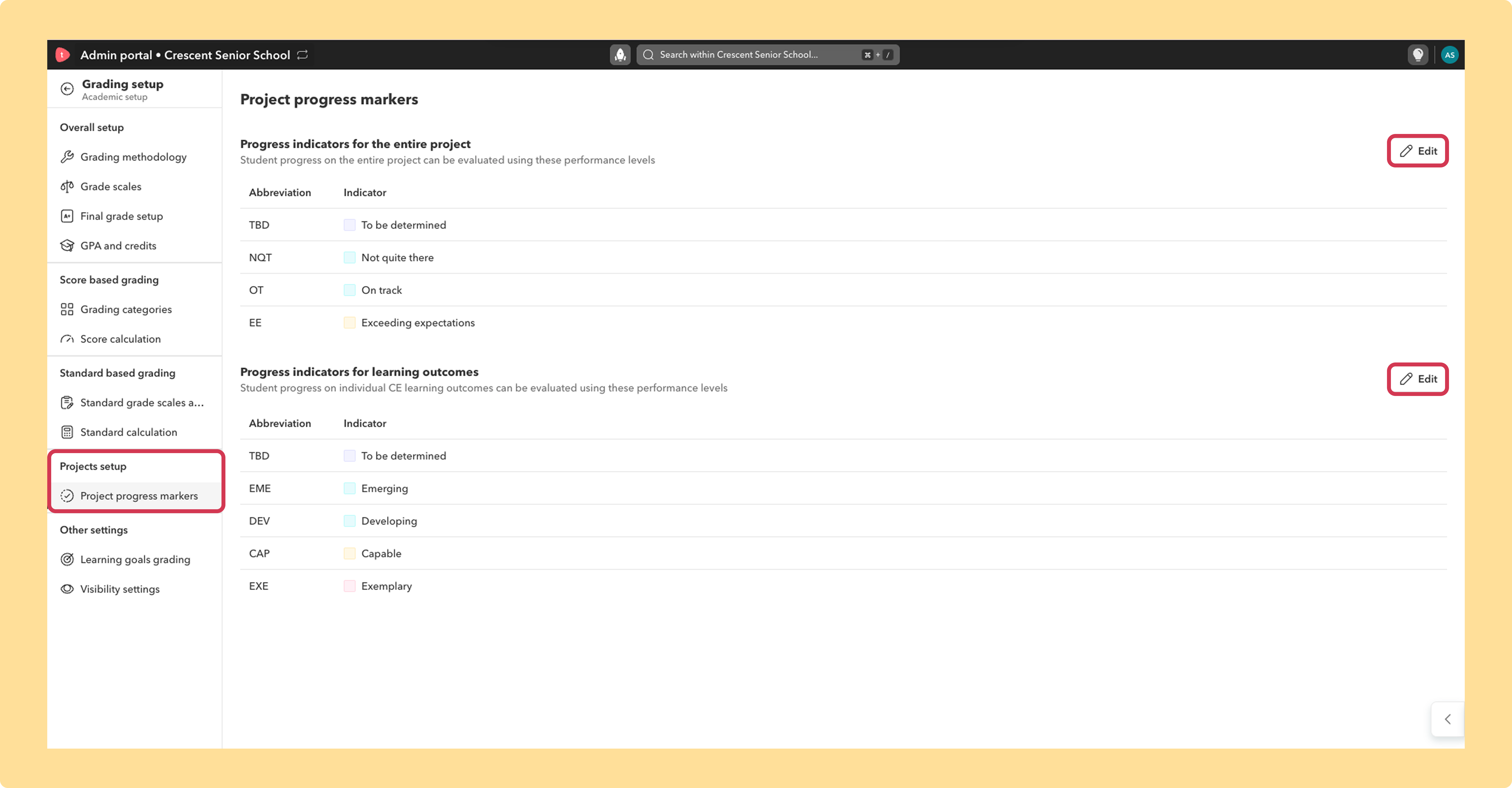Screen dimensions: 1512x788
Task: Edit progress indicators for the entire project
Action: click(1417, 151)
